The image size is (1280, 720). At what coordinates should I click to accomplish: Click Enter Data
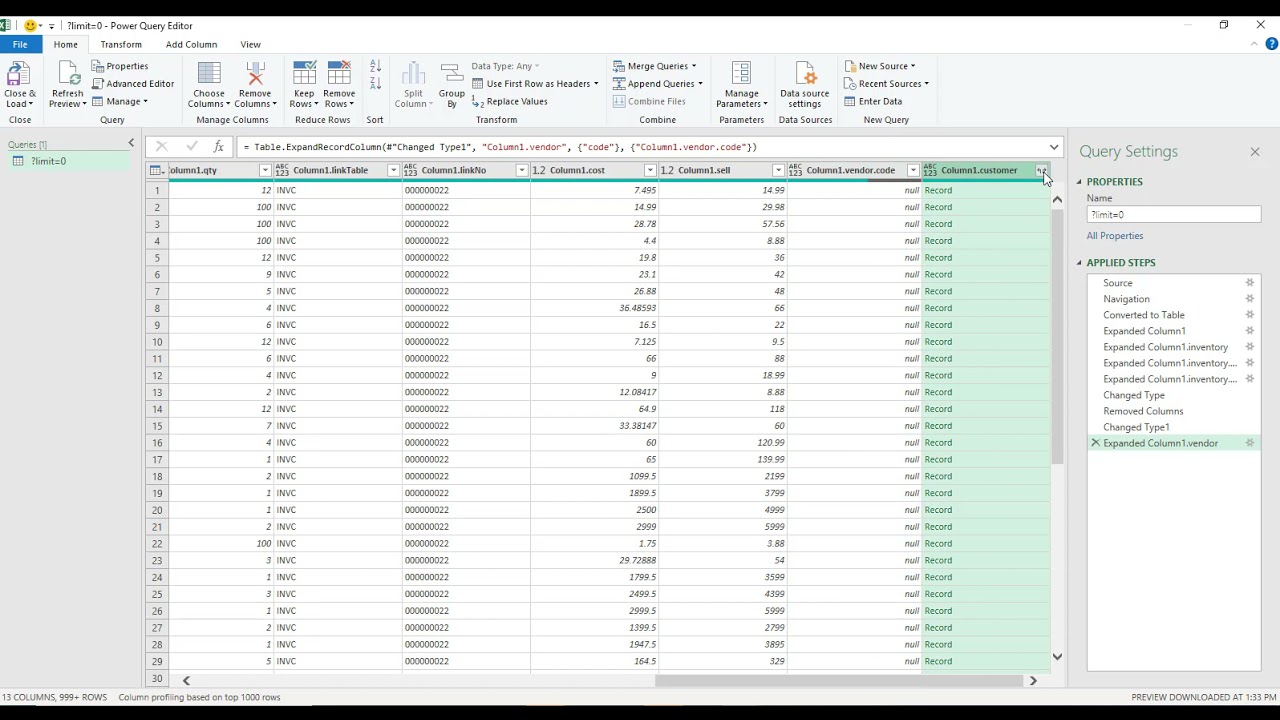[x=873, y=101]
